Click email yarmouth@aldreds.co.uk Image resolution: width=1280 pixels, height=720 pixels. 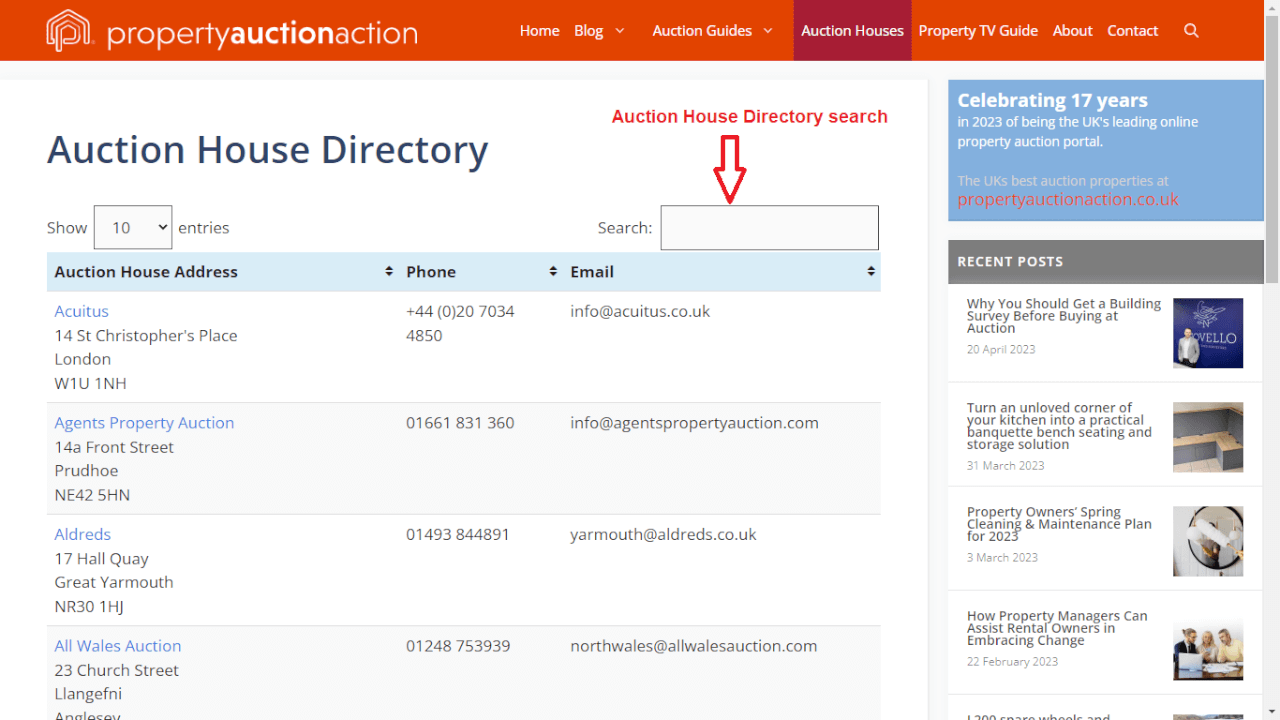click(x=663, y=534)
